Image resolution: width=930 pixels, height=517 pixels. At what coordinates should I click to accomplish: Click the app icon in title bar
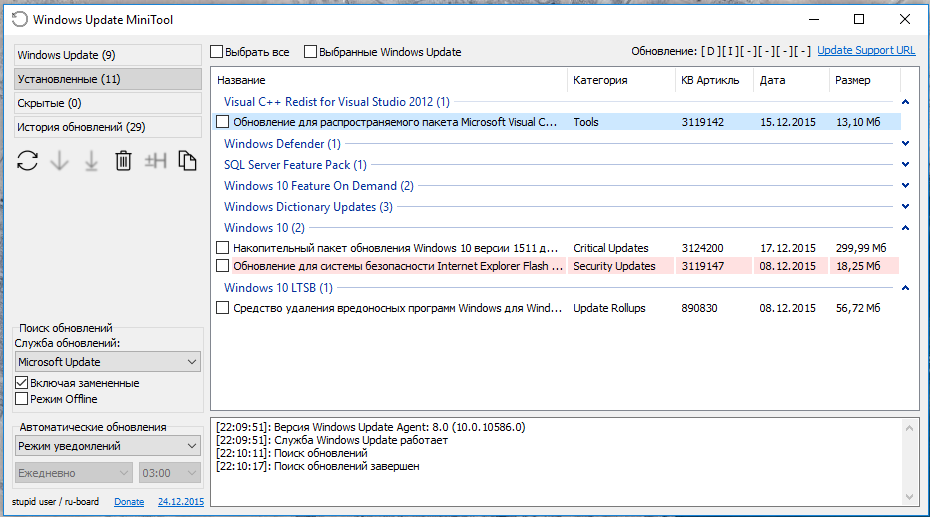pos(17,19)
